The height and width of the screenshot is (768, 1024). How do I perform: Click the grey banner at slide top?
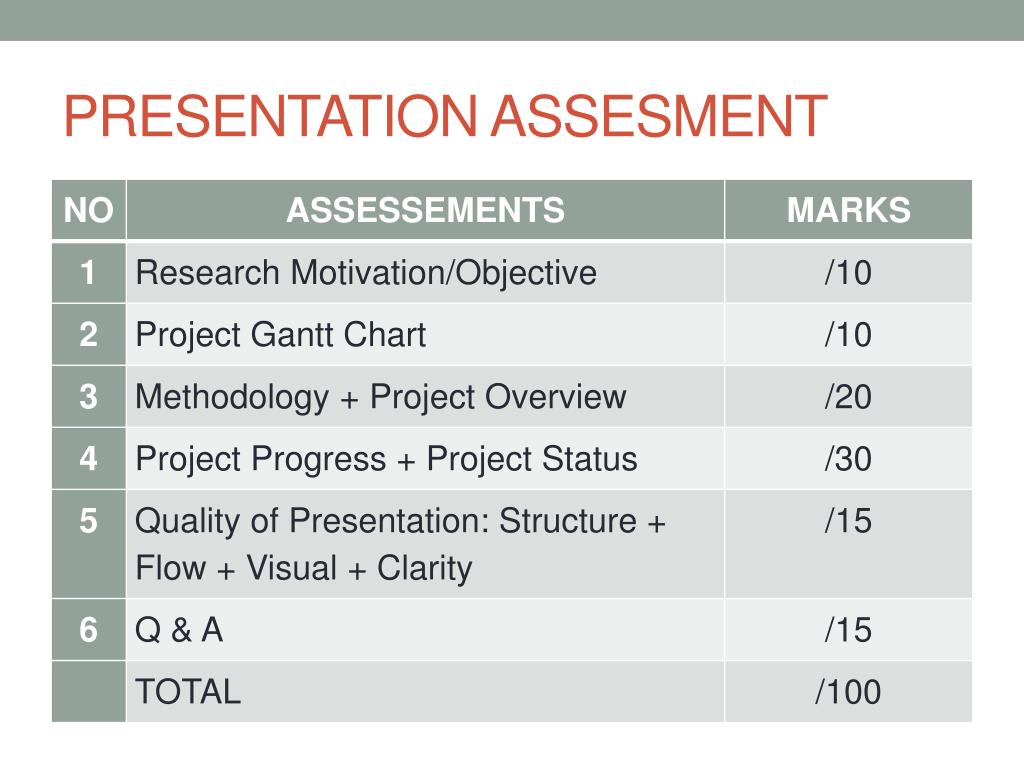pos(512,20)
